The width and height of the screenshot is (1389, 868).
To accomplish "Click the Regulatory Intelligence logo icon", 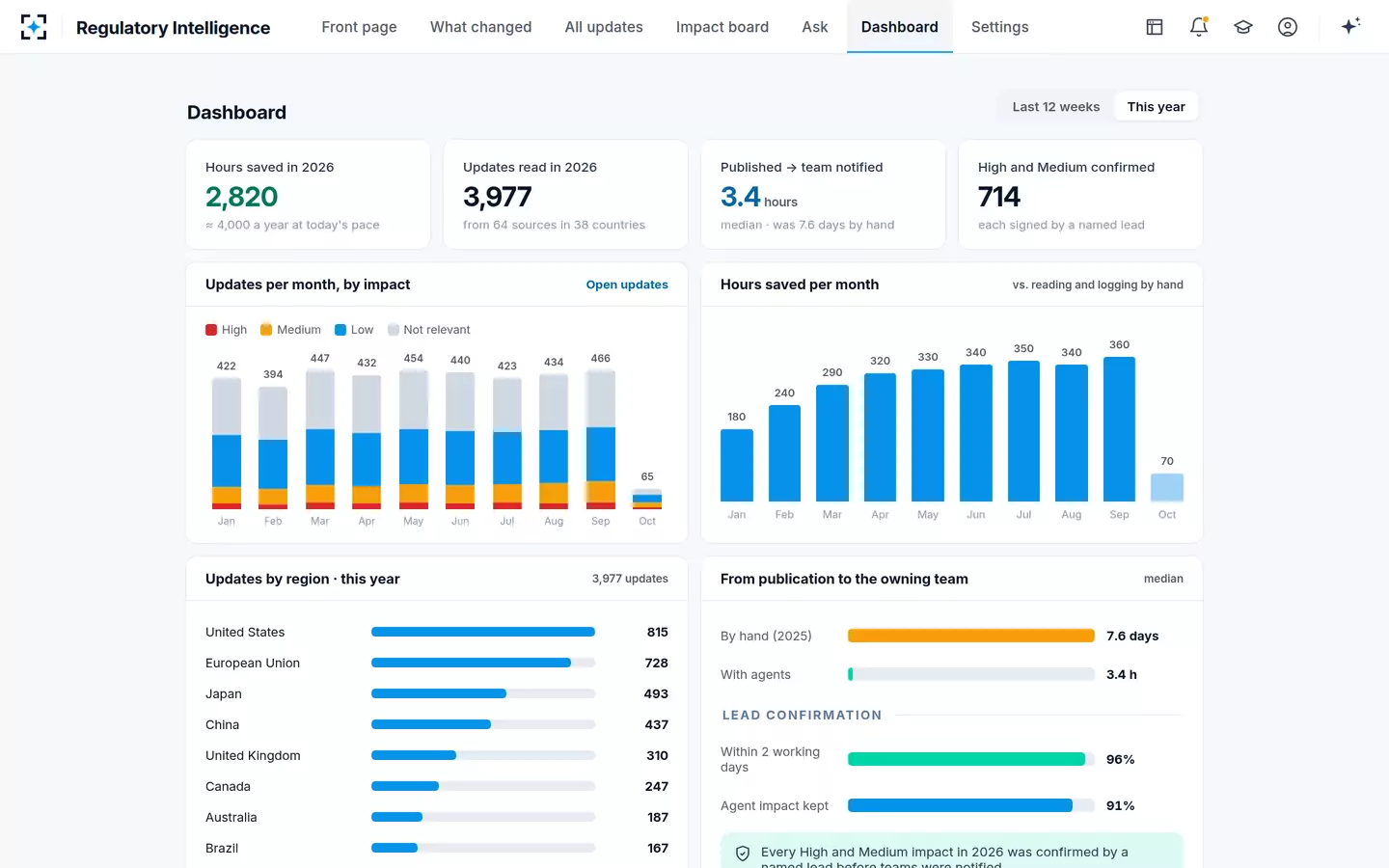I will click(34, 27).
